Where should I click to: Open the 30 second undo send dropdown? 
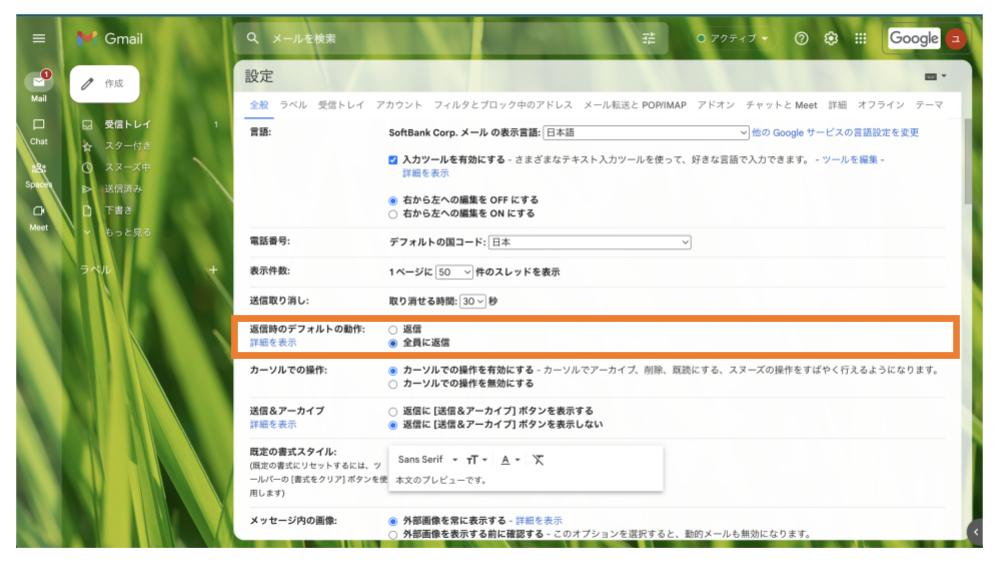(x=473, y=301)
